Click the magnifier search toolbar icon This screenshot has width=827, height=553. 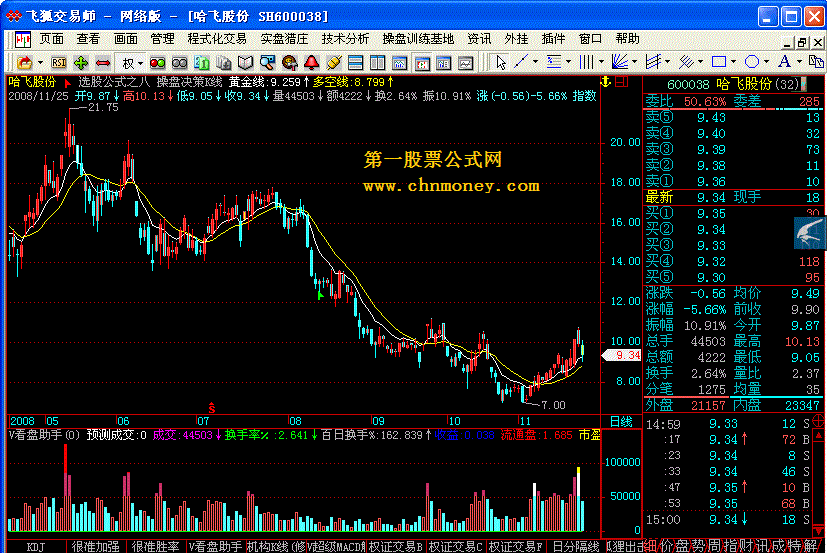point(267,63)
